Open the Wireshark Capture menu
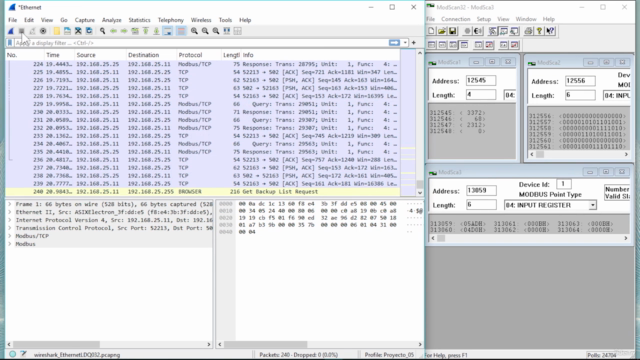Image resolution: width=640 pixels, height=360 pixels. (x=84, y=20)
